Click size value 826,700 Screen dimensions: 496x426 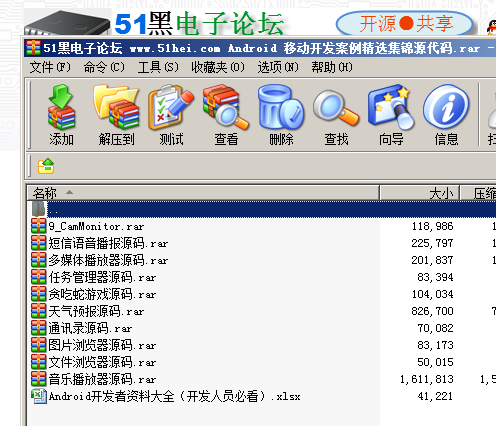click(x=432, y=311)
